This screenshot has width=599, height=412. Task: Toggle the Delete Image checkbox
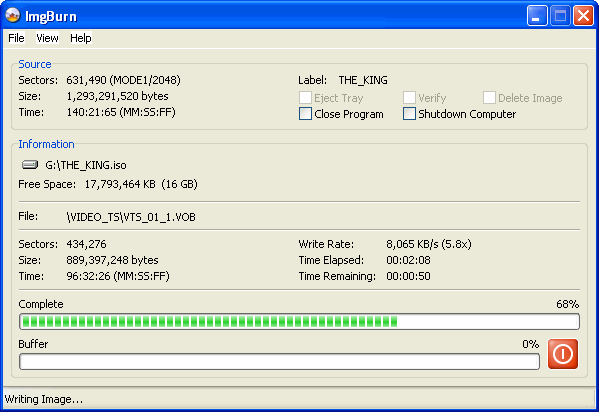pos(489,97)
